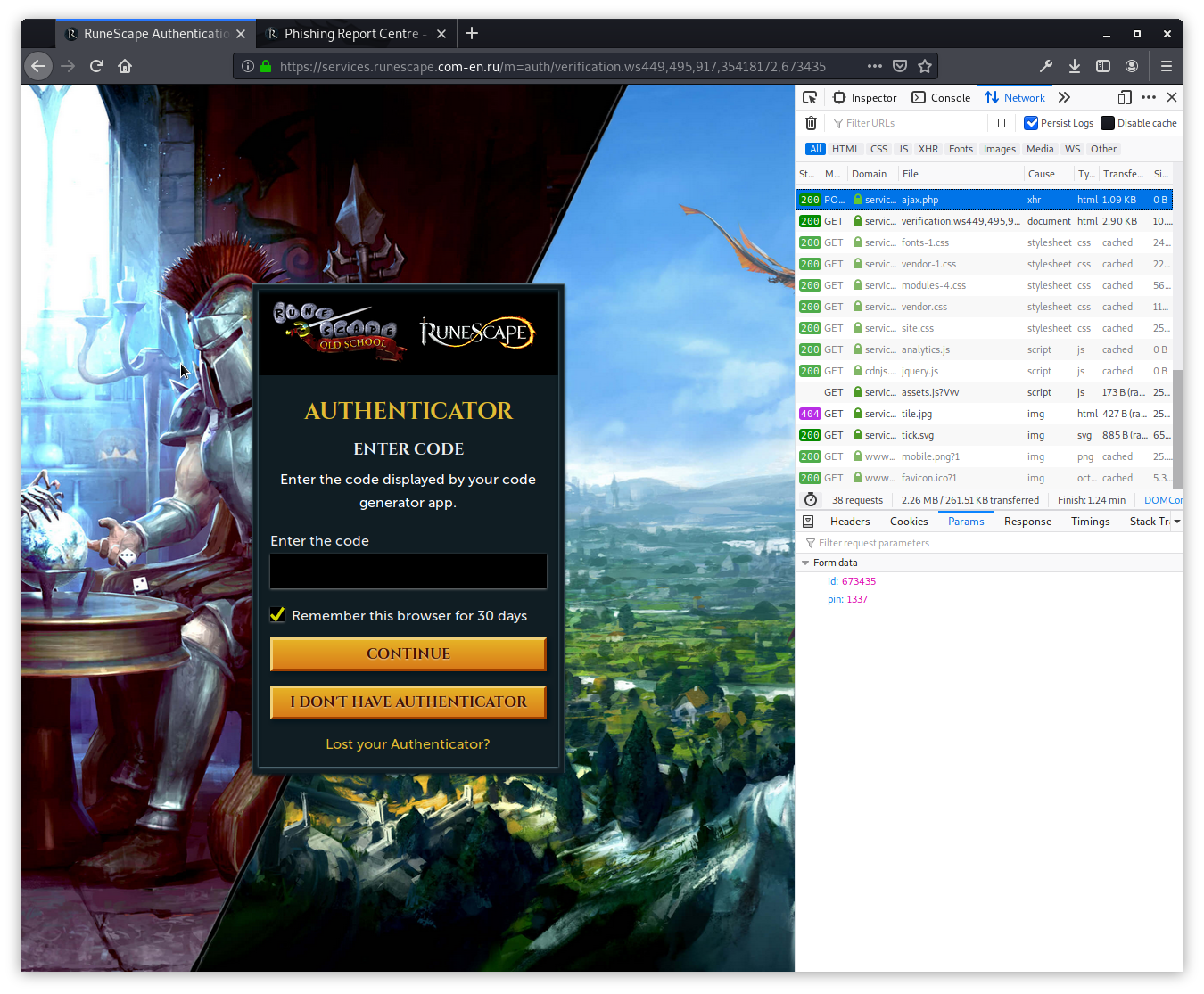Viewport: 1204px width, 994px height.
Task: Open developer tools wrench icon
Action: (x=1046, y=66)
